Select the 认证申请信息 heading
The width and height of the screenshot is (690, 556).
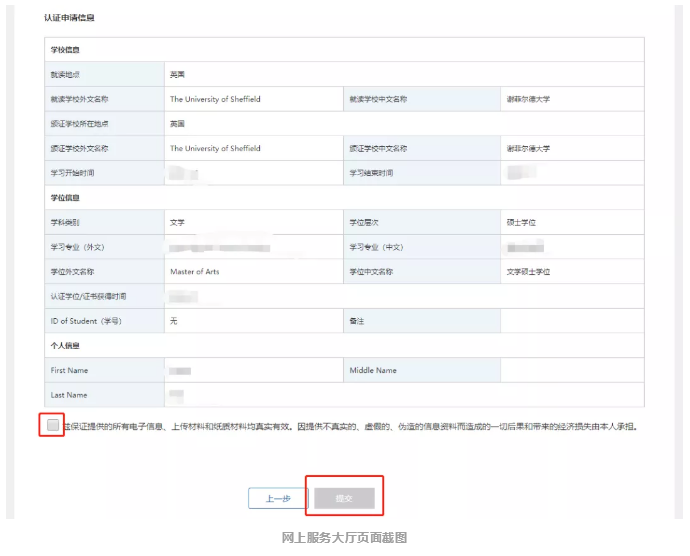[69, 18]
